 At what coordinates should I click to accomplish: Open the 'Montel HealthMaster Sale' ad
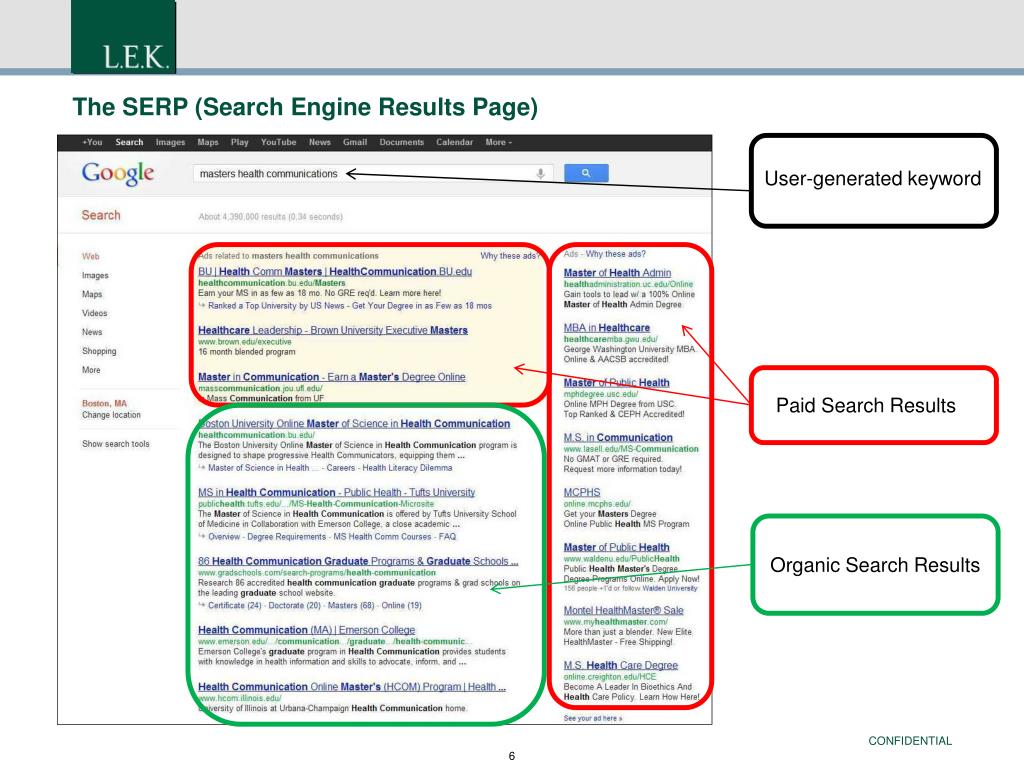624,611
